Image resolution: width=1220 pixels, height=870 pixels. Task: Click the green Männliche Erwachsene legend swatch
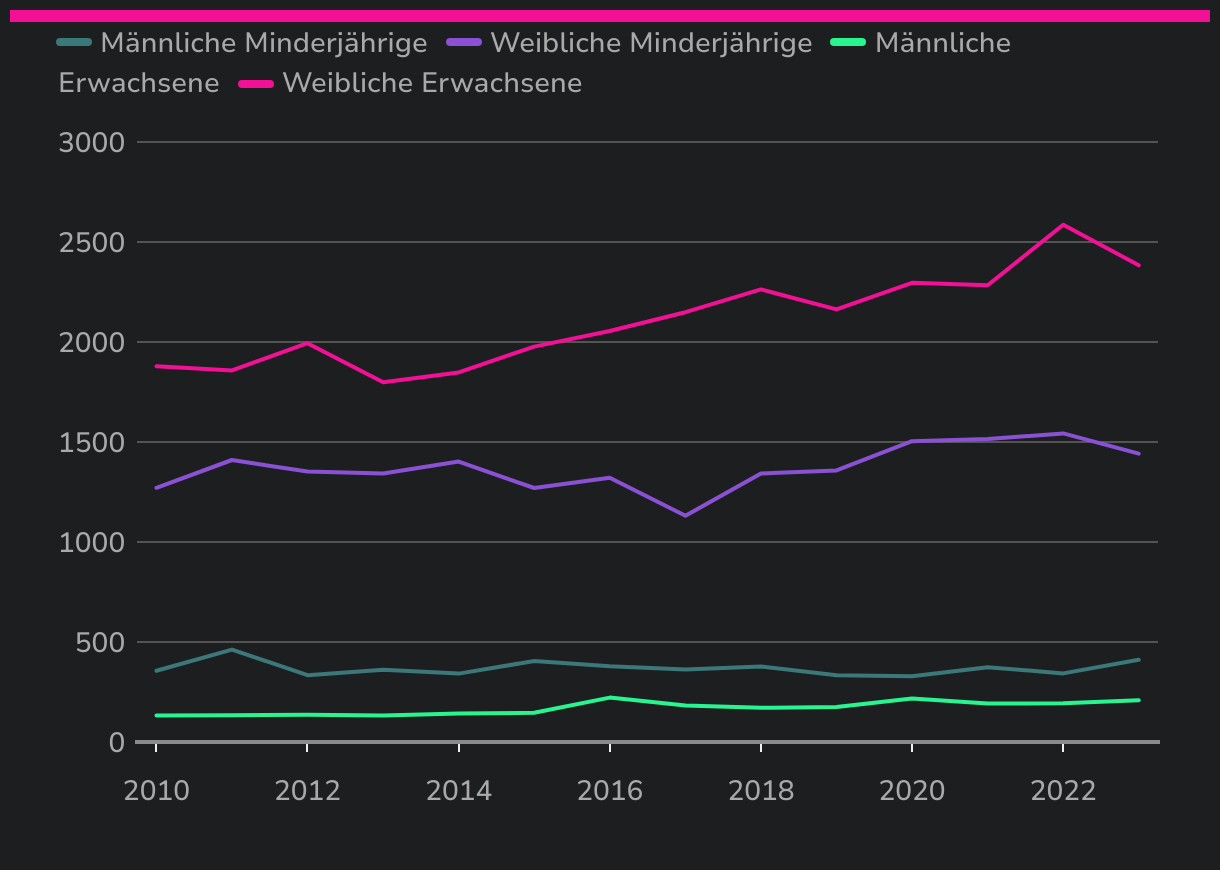pos(848,43)
